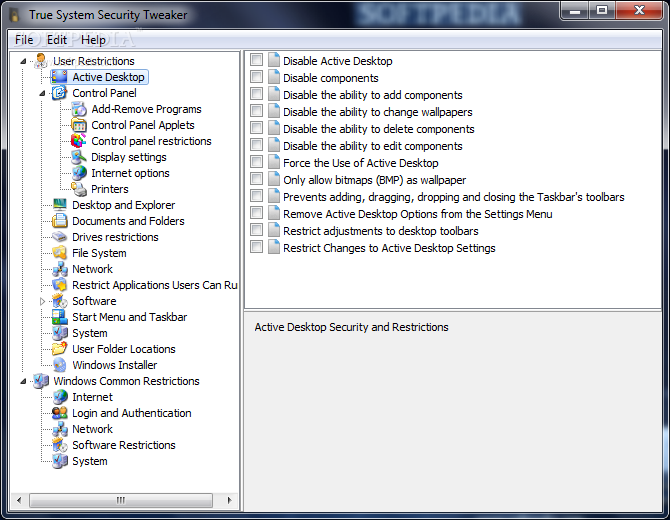Click the right scroll arrow of tree panel
This screenshot has height=520, width=670.
click(229, 500)
